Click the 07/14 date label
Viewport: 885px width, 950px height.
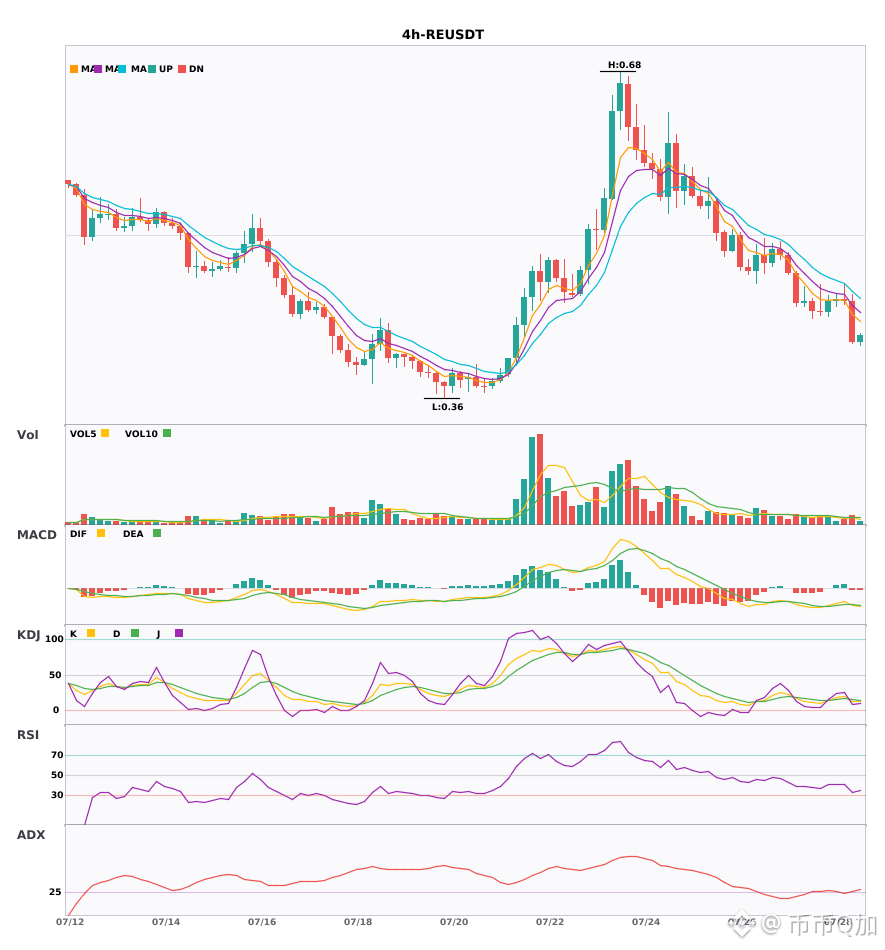(166, 922)
